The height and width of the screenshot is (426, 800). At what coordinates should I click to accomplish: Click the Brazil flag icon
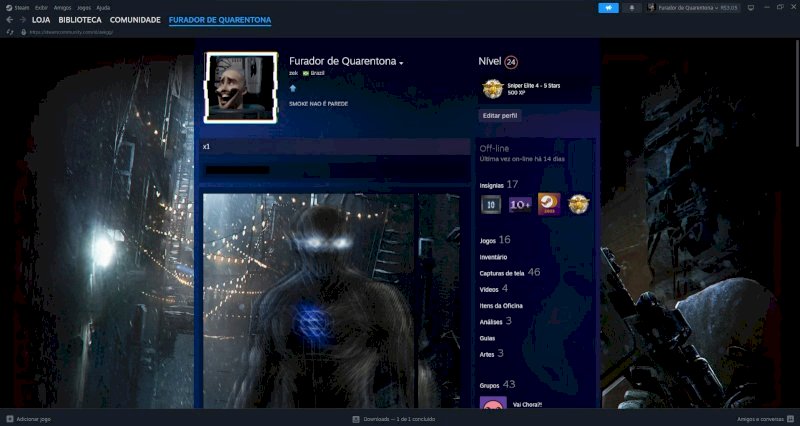306,73
